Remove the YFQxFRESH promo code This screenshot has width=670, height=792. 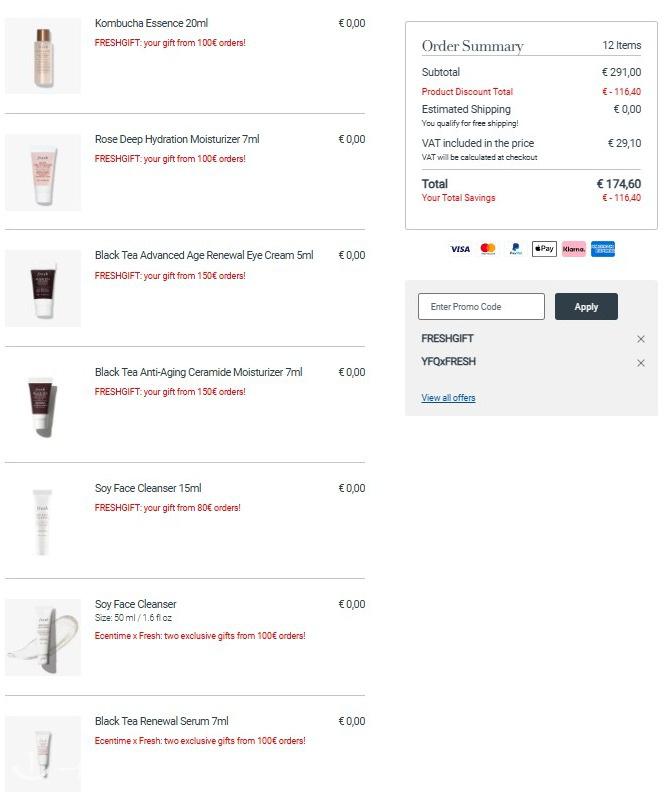click(x=640, y=363)
